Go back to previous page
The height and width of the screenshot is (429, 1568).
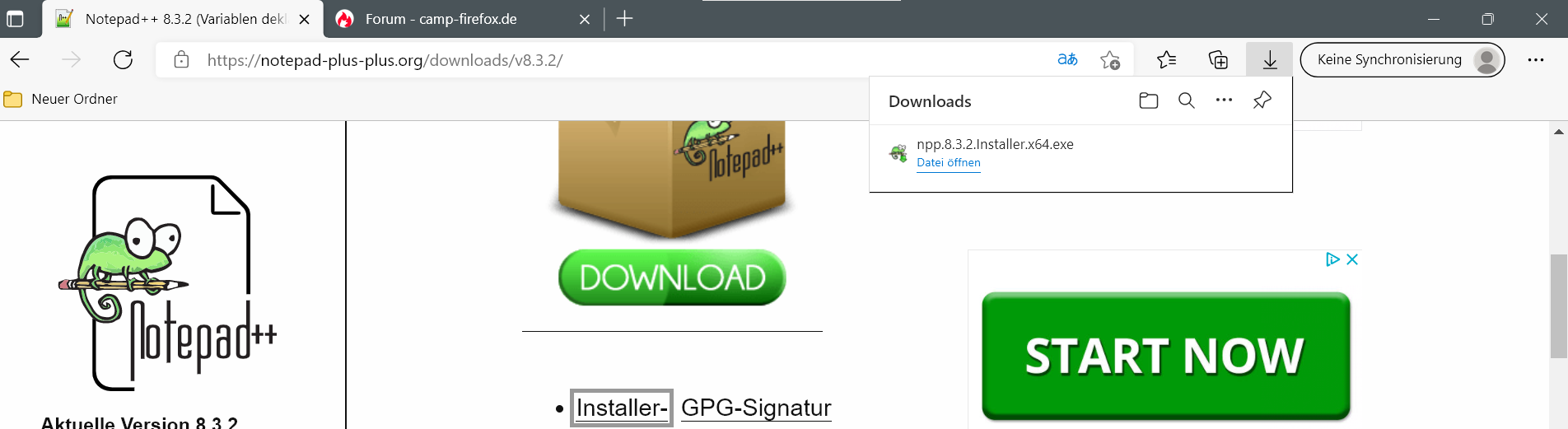20,59
